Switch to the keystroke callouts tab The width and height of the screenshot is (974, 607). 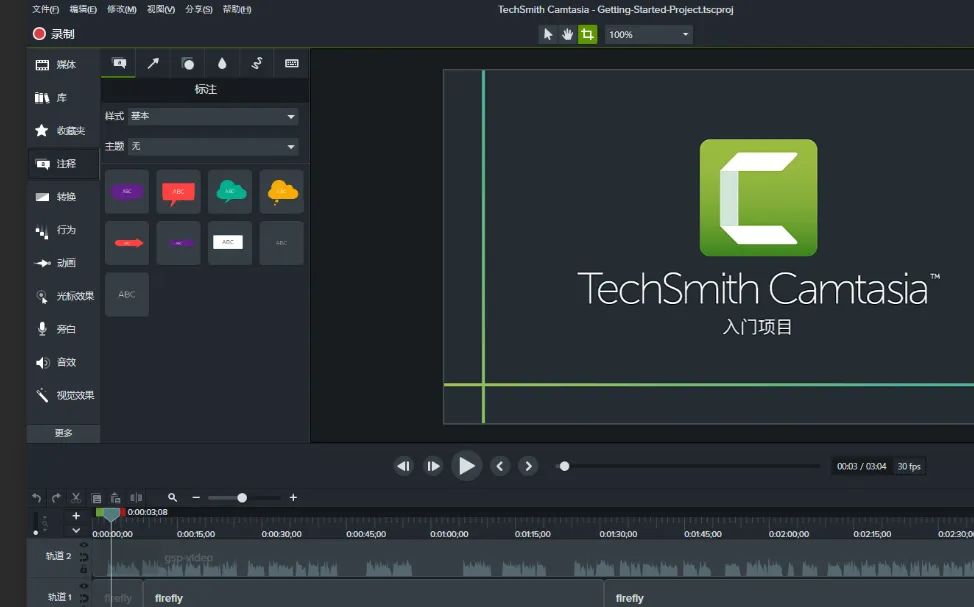291,63
